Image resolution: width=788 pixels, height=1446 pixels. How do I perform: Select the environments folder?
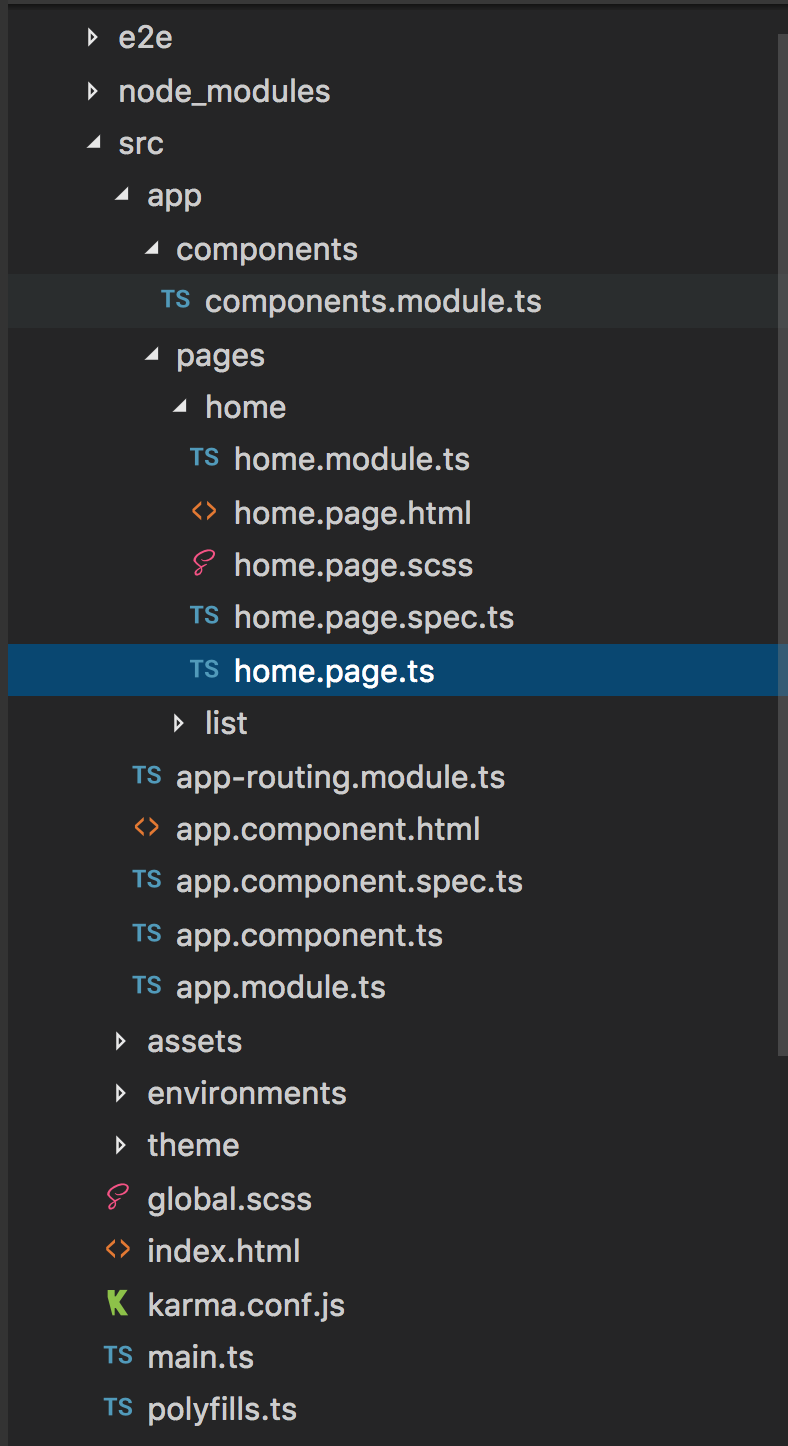pos(246,1093)
